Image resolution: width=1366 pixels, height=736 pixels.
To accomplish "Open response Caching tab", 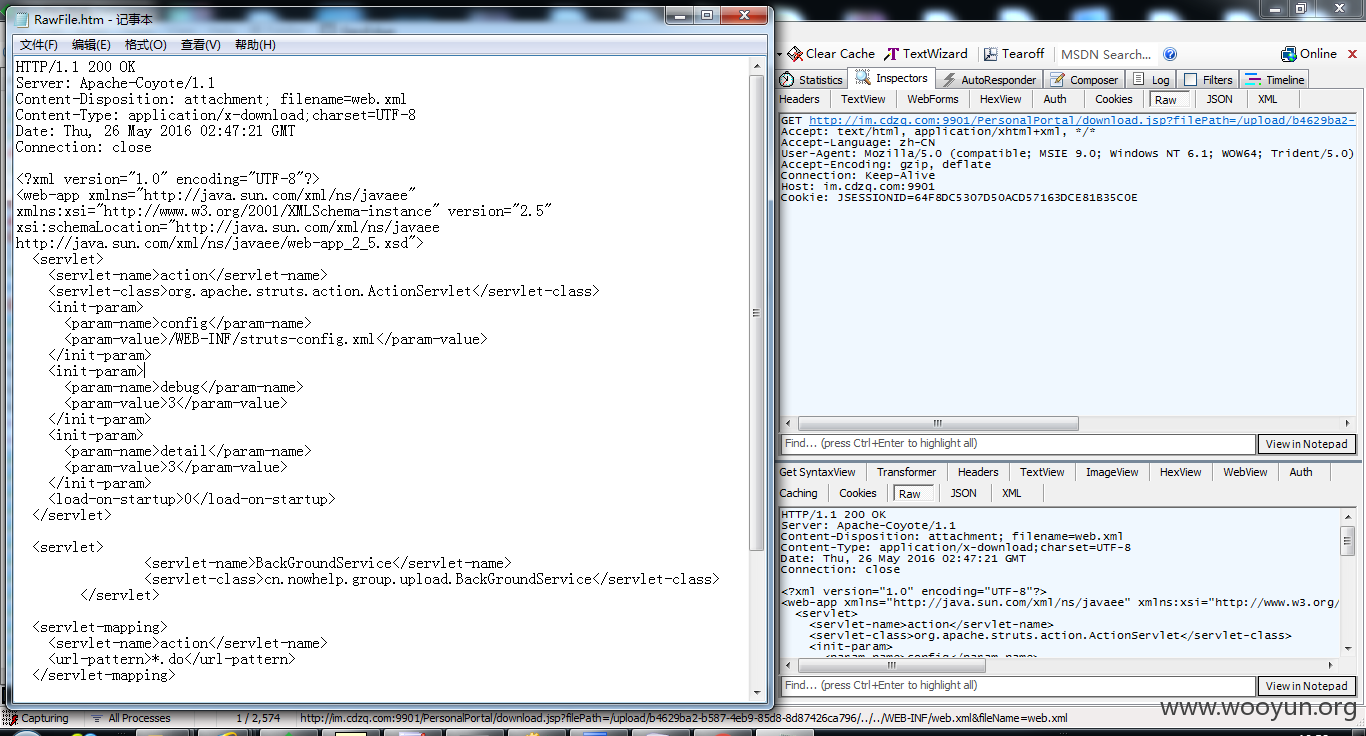I will tap(798, 493).
